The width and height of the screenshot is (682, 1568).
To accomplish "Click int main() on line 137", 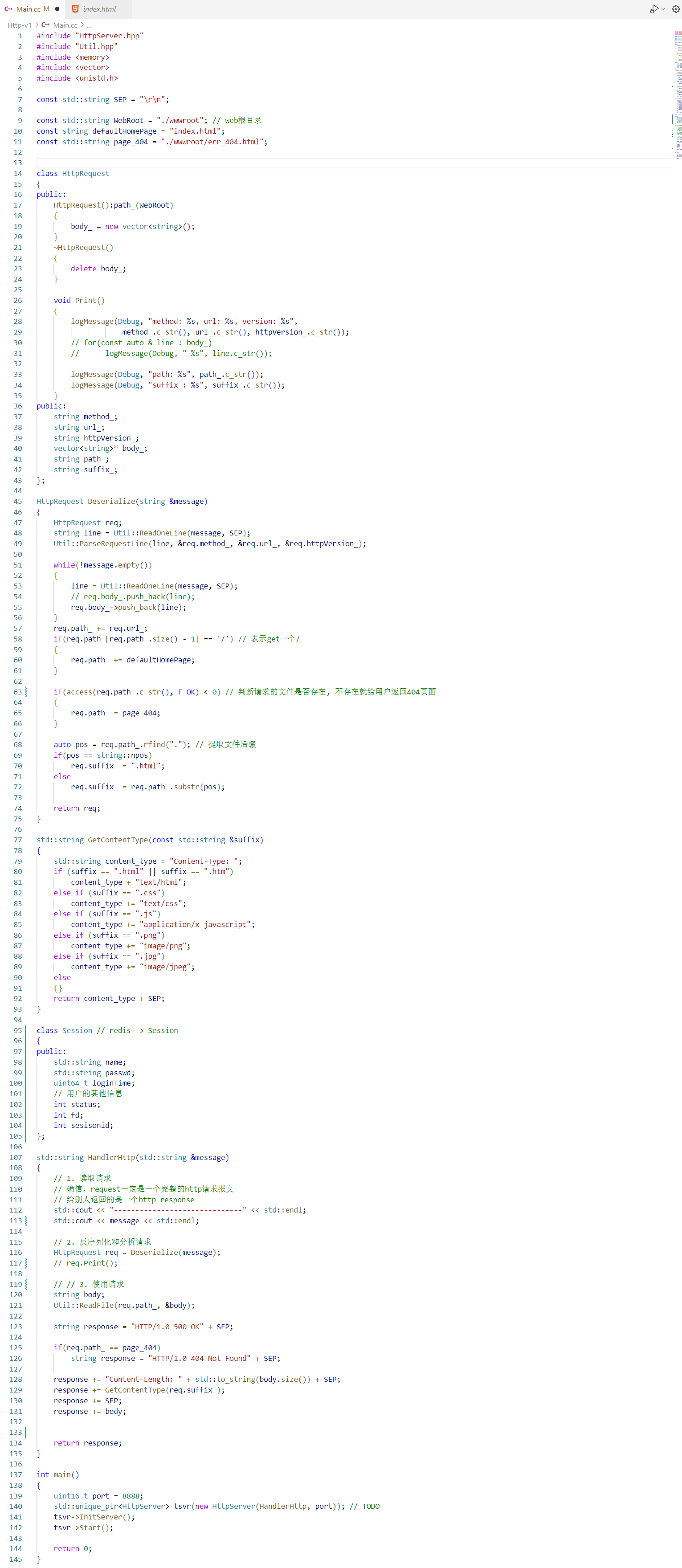I will (x=58, y=1474).
